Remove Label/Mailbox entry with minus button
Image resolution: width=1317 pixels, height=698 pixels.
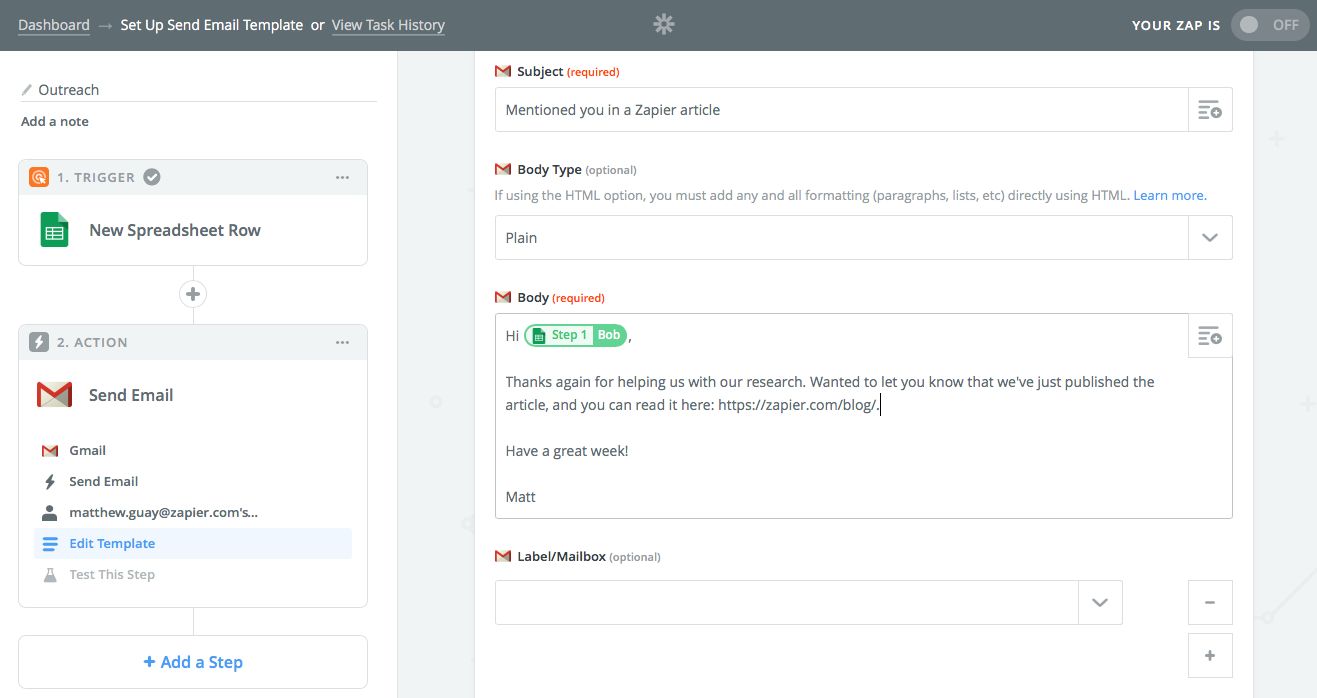[x=1209, y=602]
